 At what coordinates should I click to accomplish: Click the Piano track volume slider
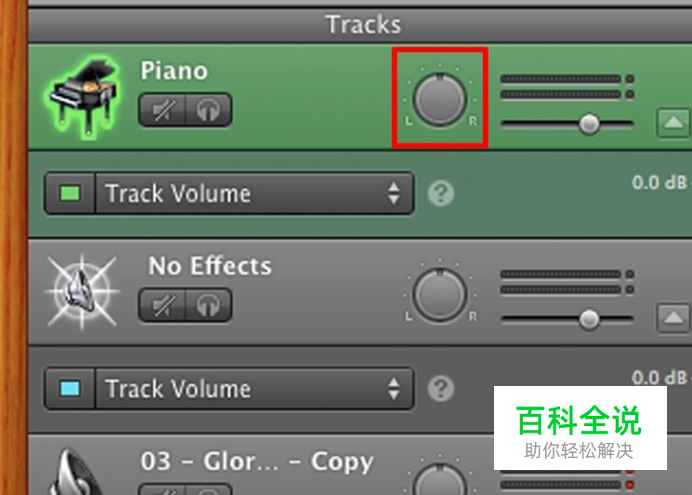[x=568, y=124]
